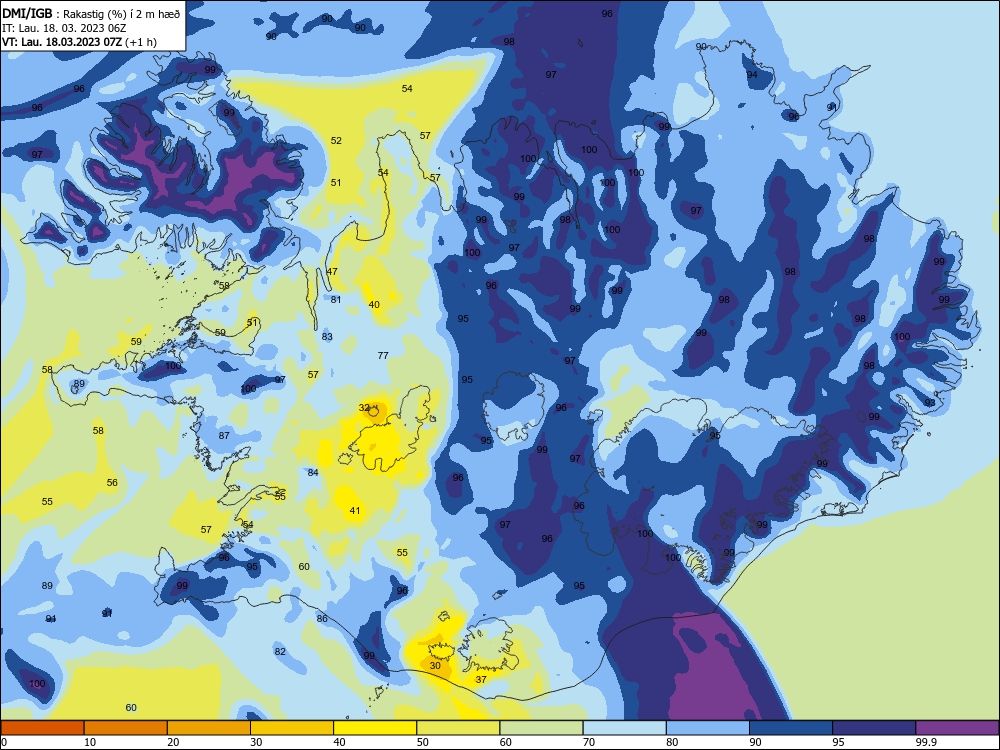Image resolution: width=1000 pixels, height=750 pixels.
Task: Click the humidity value '87' on the map
Action: coord(224,436)
